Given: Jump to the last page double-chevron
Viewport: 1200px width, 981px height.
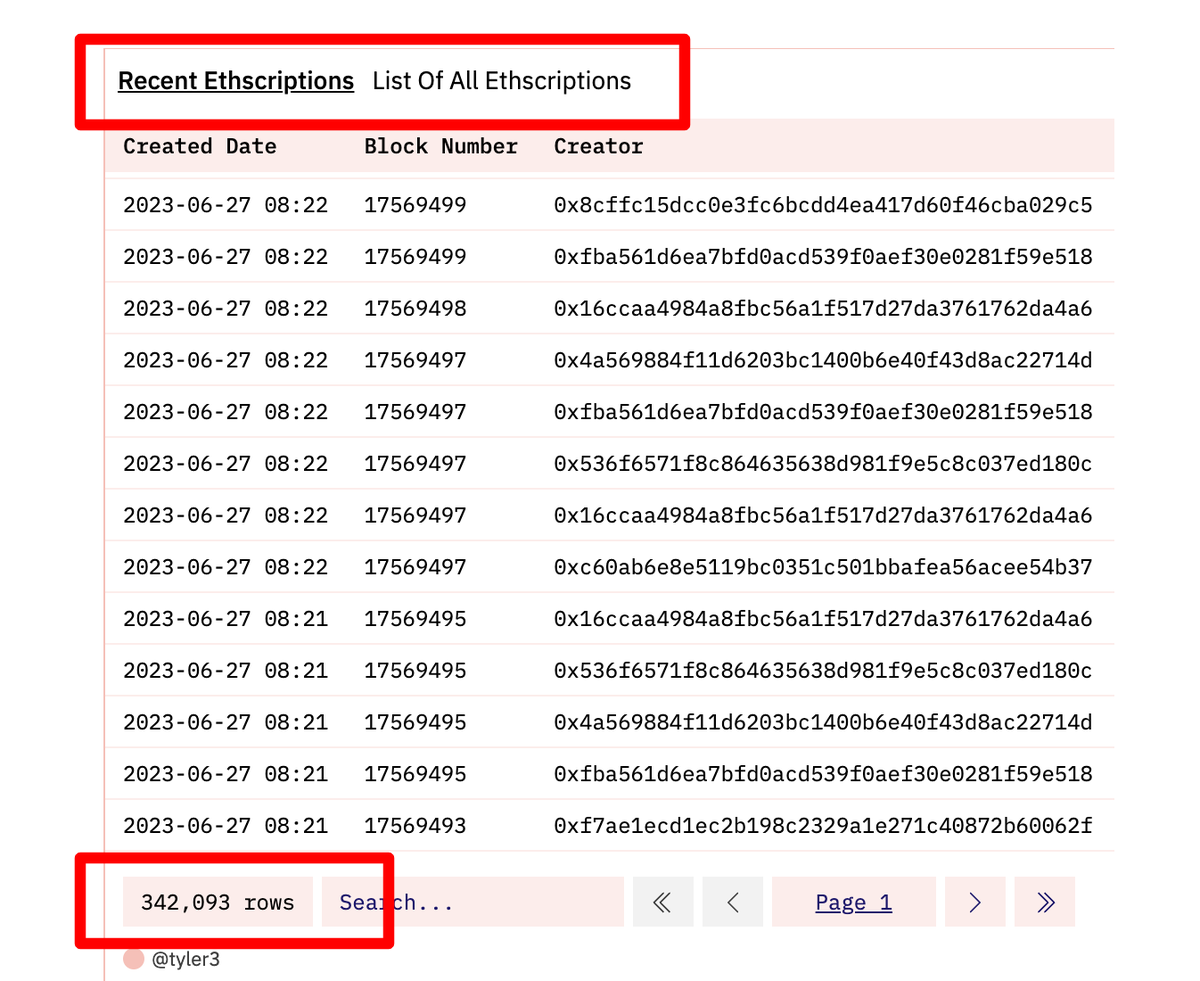Looking at the screenshot, I should (x=1045, y=902).
